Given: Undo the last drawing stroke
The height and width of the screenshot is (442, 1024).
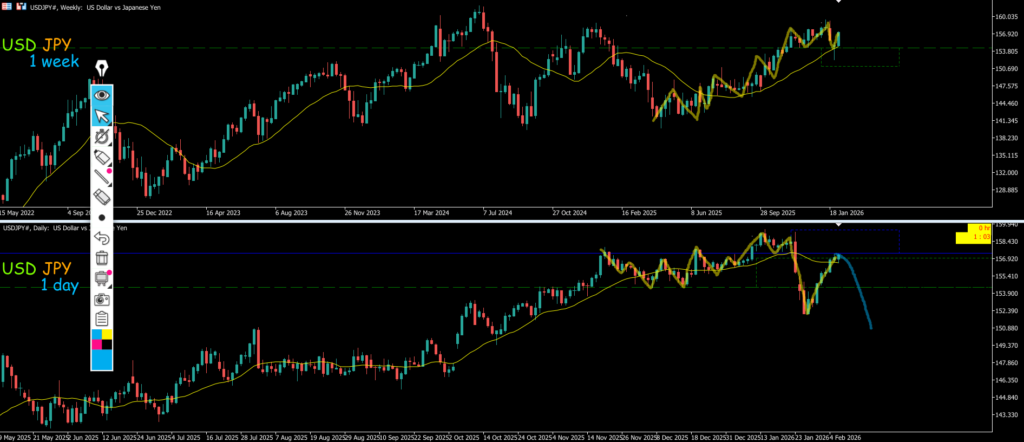Looking at the screenshot, I should 101,238.
